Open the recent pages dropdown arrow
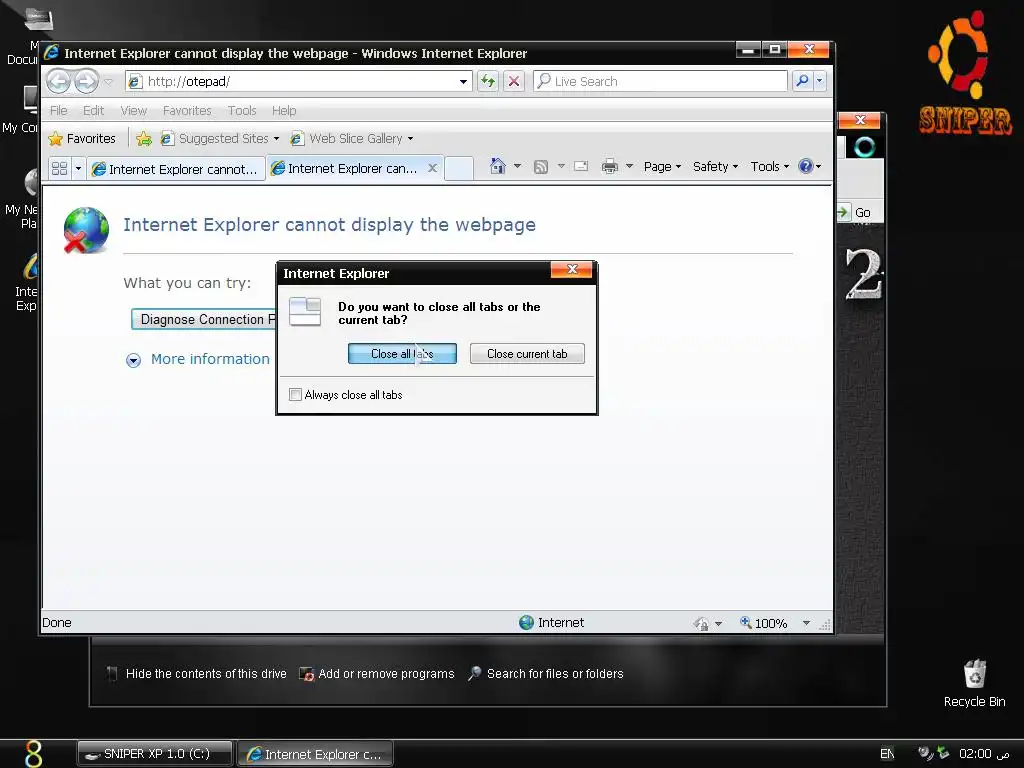This screenshot has width=1024, height=768. (109, 82)
